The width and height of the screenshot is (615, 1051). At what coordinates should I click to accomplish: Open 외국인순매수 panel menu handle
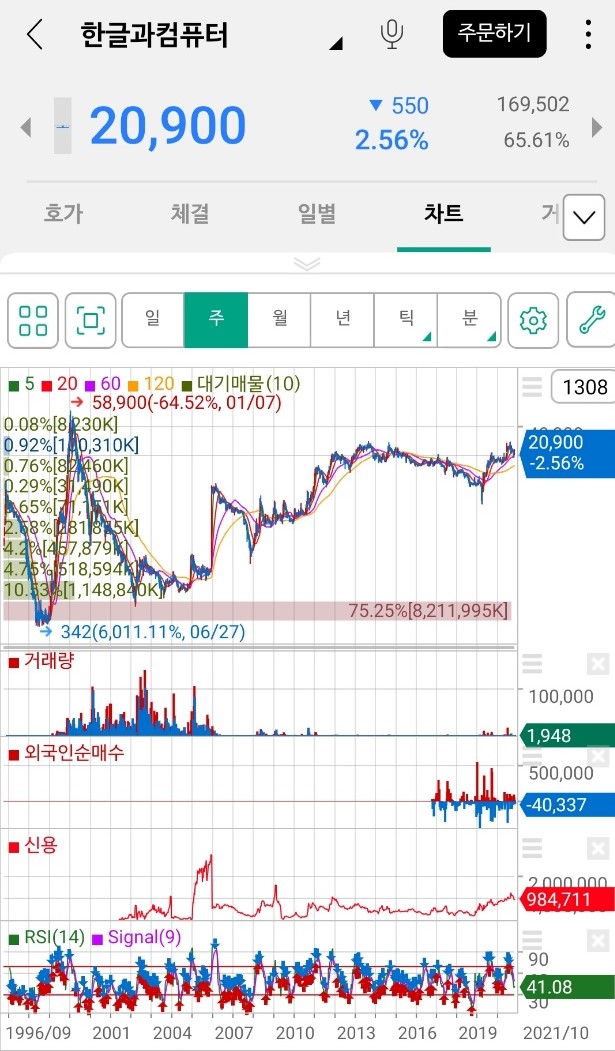tap(532, 757)
